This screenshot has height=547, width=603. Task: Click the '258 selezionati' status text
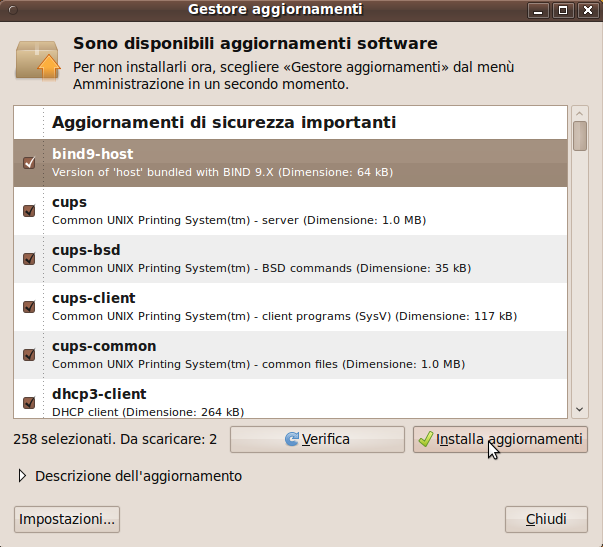click(x=115, y=439)
